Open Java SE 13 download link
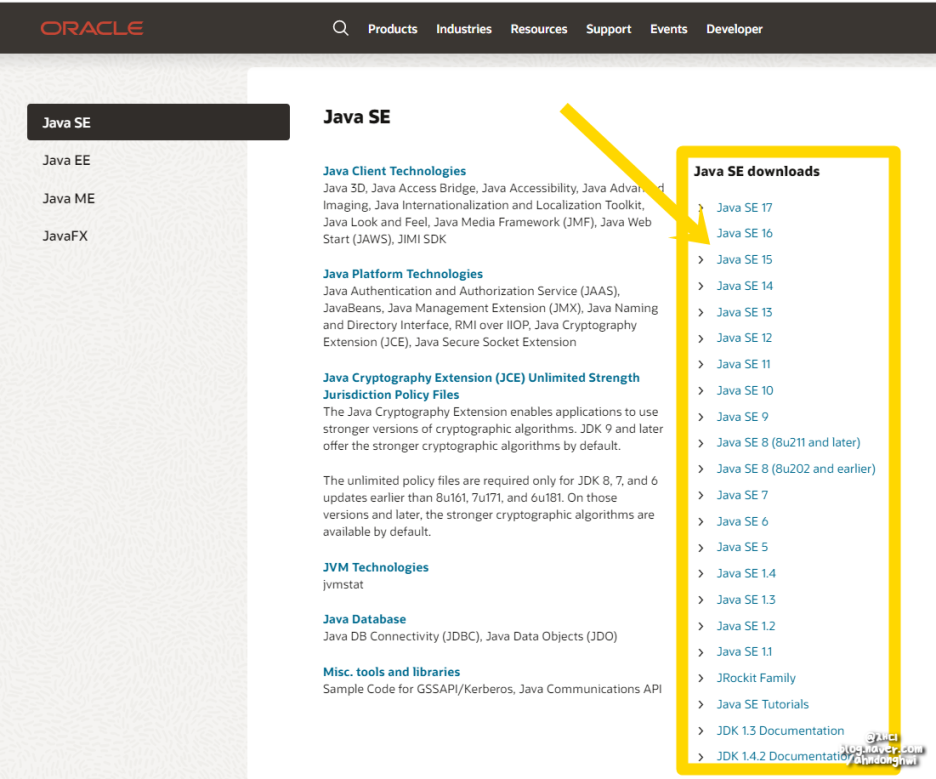Screen dimensions: 936x779 (744, 312)
